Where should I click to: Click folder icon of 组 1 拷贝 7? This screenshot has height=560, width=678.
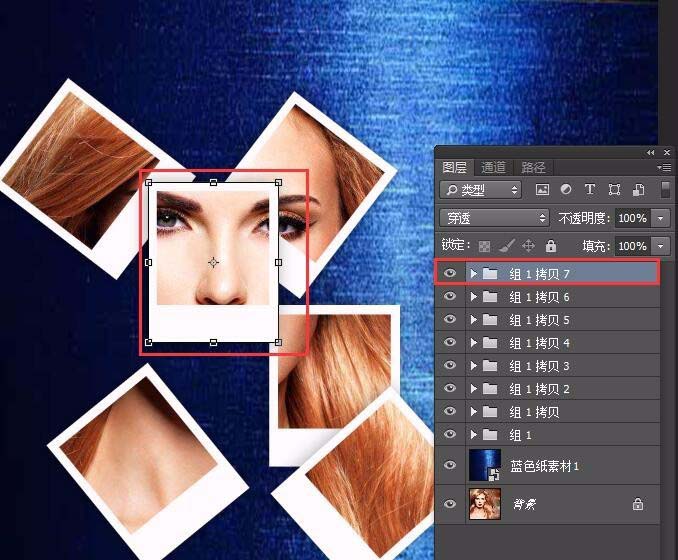click(490, 273)
